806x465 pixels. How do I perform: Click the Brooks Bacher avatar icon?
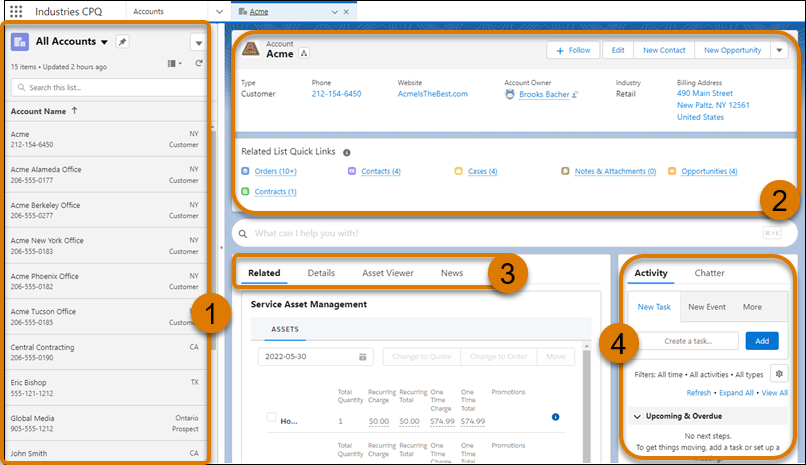(509, 95)
